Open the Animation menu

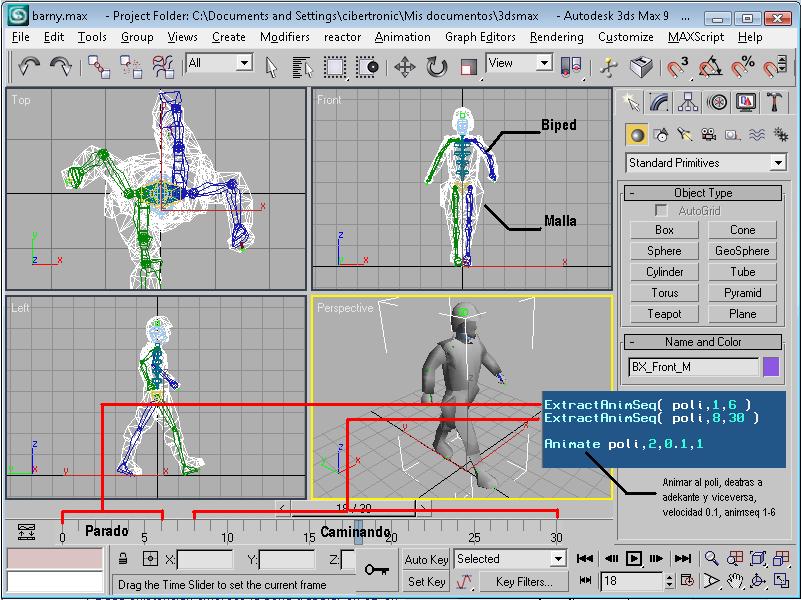tap(403, 37)
